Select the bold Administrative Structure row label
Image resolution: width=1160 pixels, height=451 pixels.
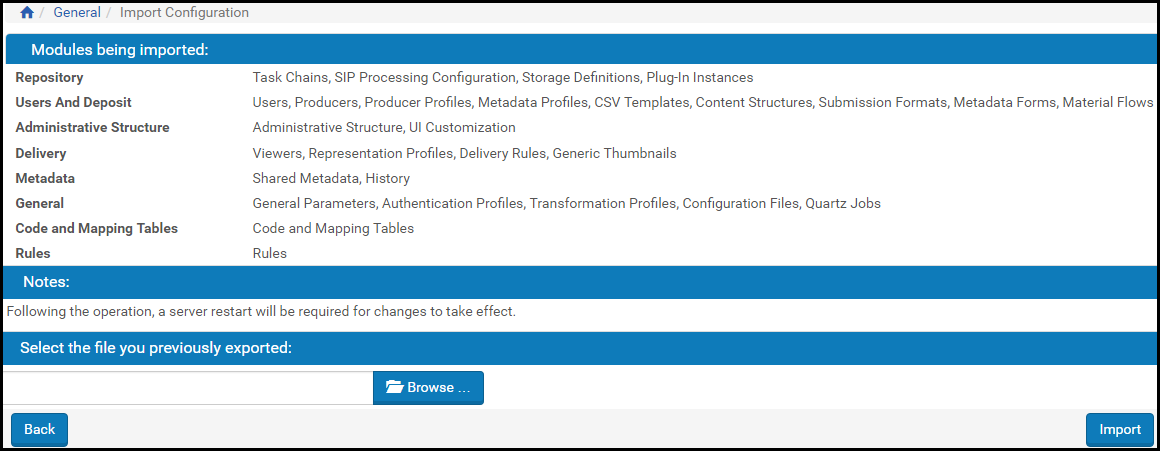(93, 128)
